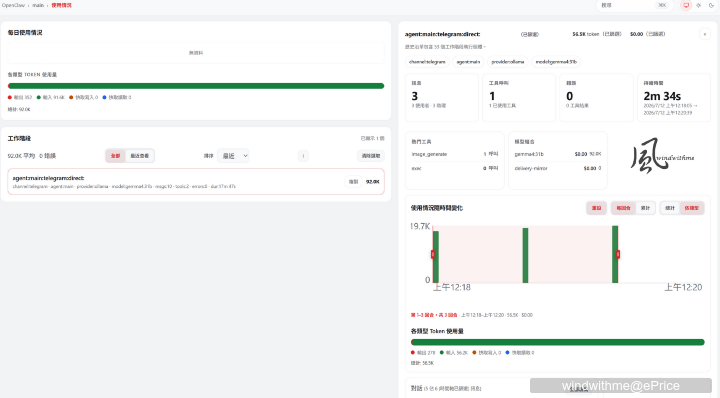Switch chart to 累計 cumulative mode

coord(645,208)
